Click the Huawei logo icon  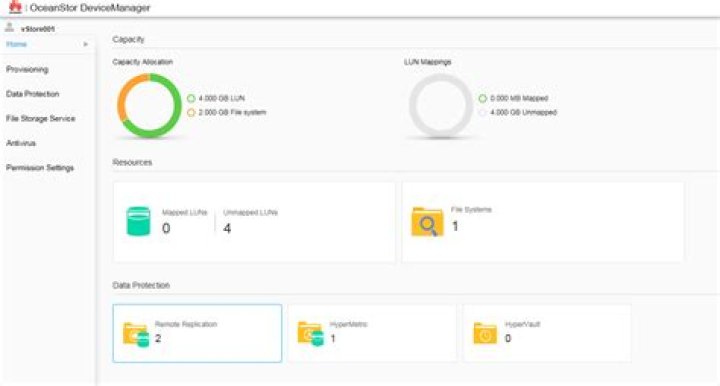pyautogui.click(x=15, y=6)
